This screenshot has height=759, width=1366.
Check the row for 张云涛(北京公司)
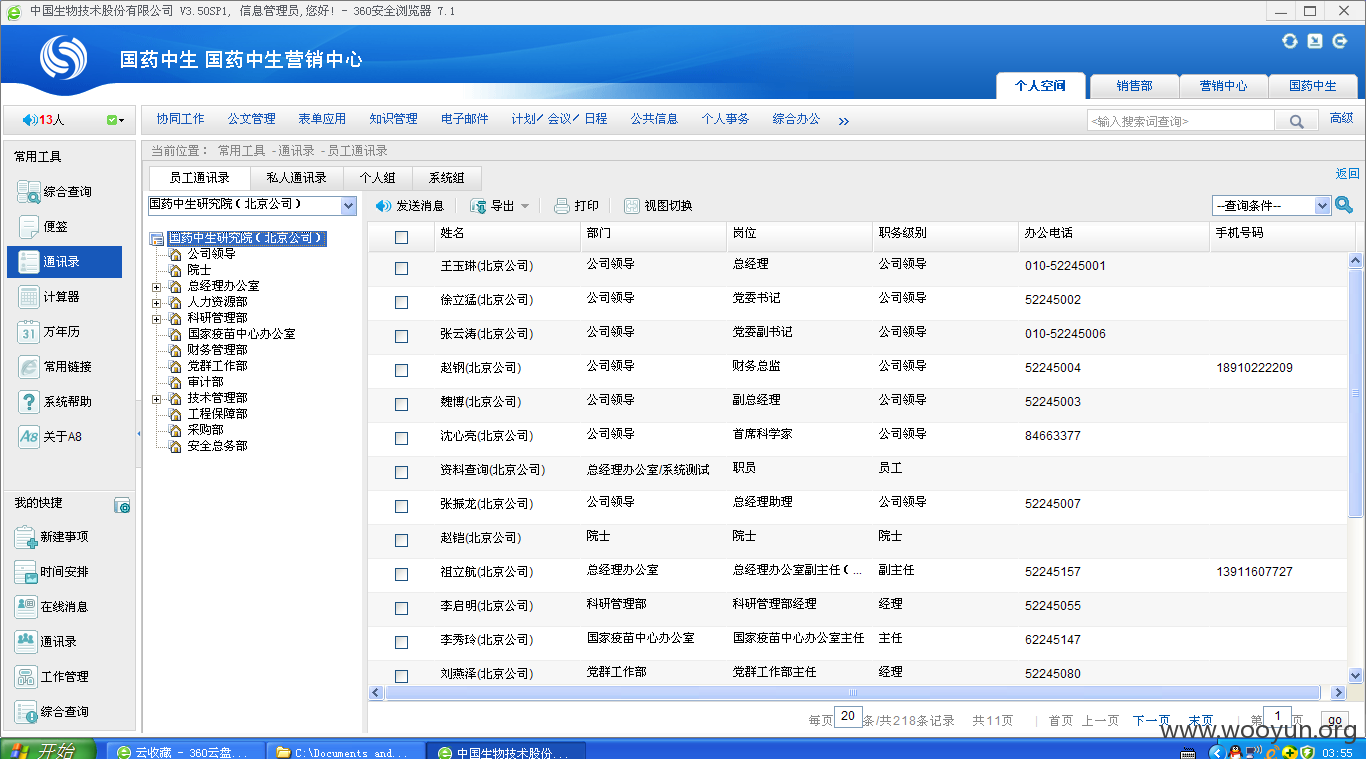401,336
